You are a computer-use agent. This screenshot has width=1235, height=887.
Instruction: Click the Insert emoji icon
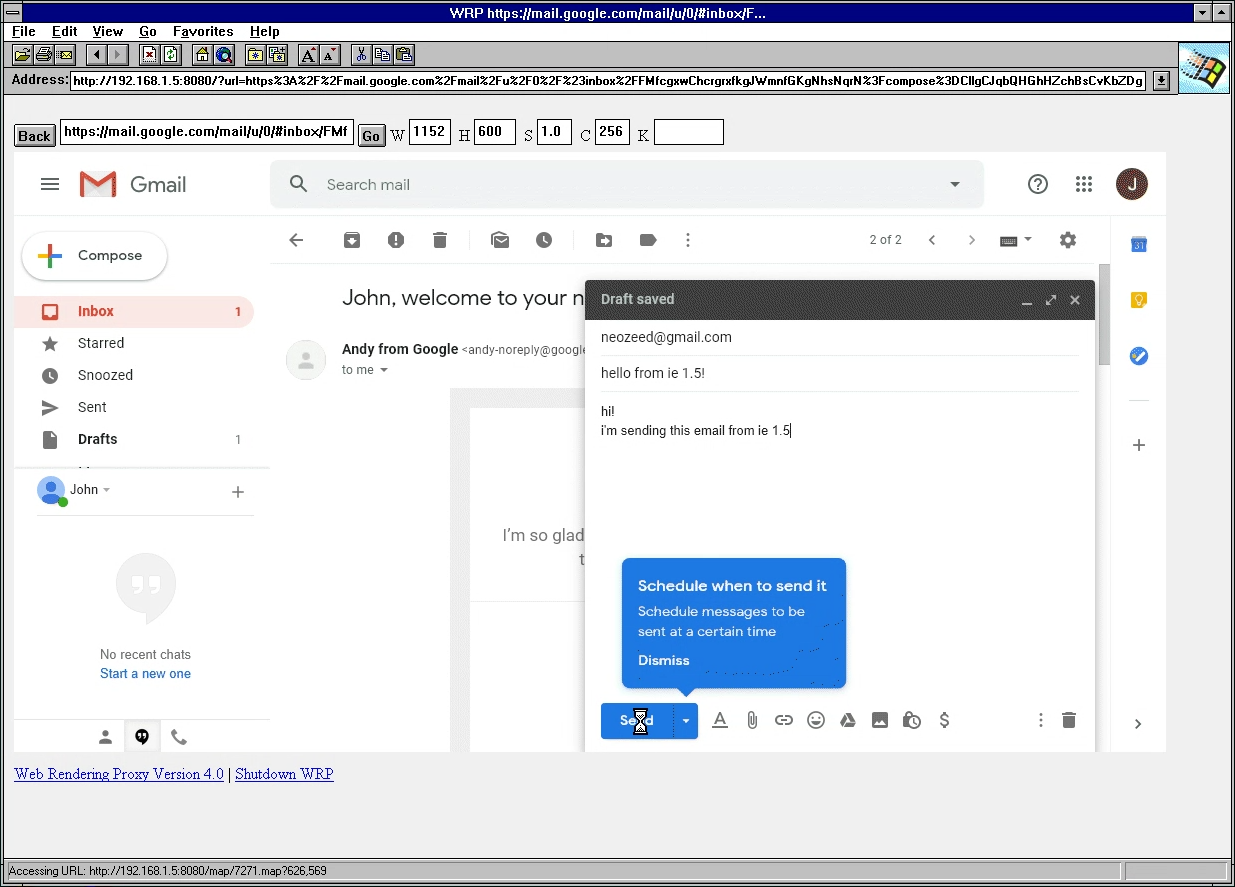pos(816,720)
